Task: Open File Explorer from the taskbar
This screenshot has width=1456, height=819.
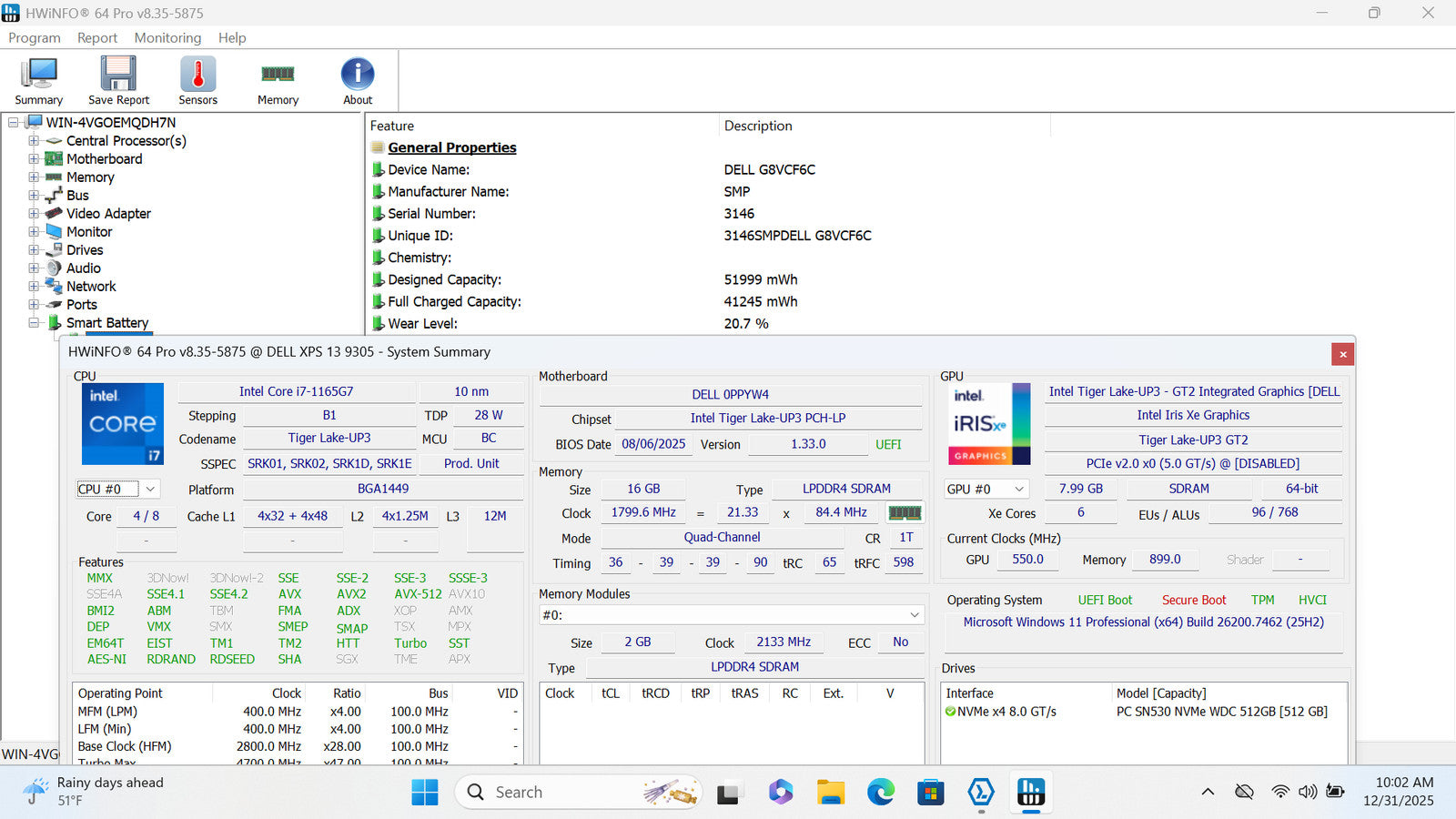Action: click(x=830, y=793)
